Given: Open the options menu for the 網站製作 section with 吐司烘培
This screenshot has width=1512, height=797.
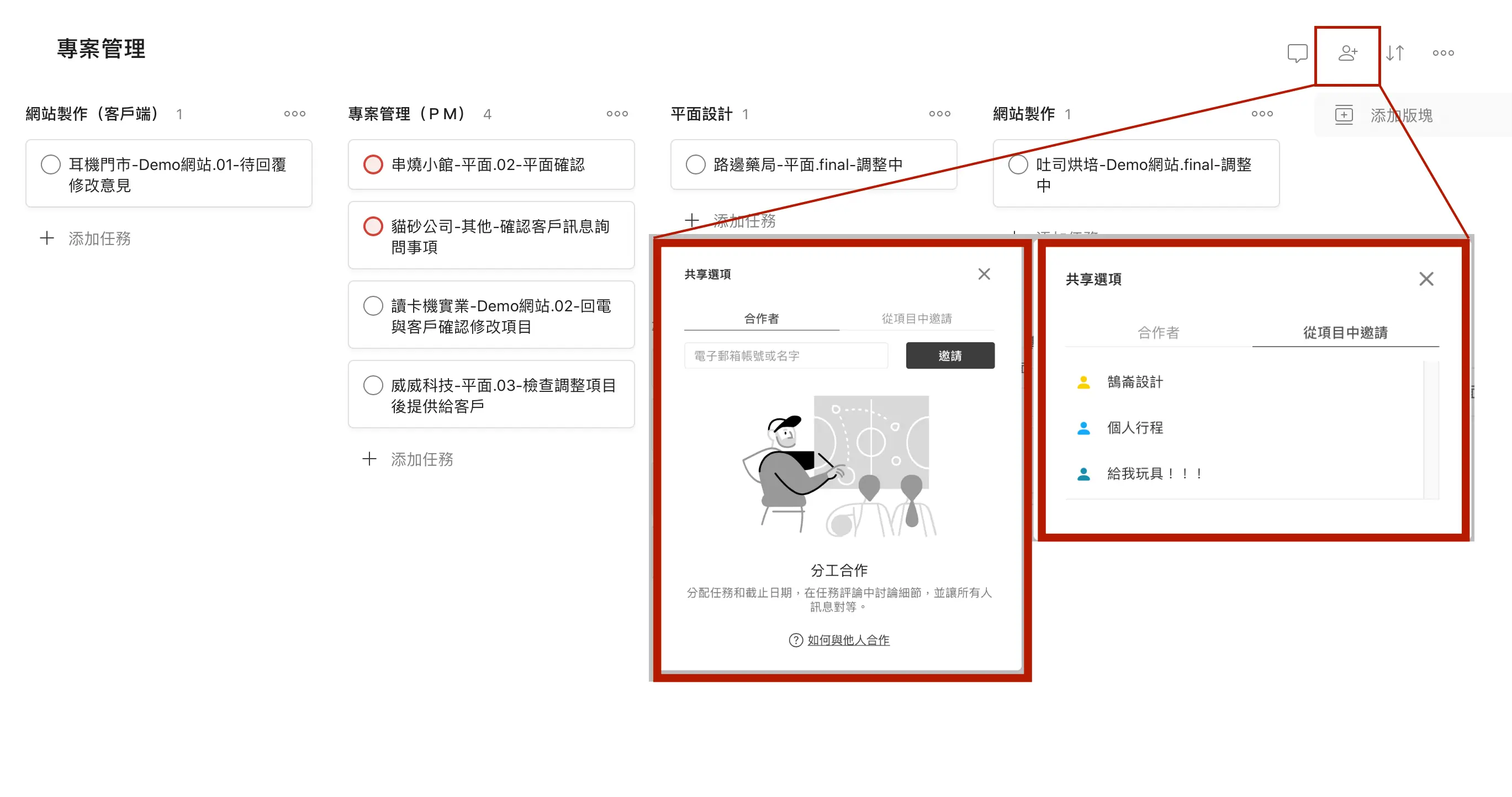Looking at the screenshot, I should click(x=1262, y=114).
